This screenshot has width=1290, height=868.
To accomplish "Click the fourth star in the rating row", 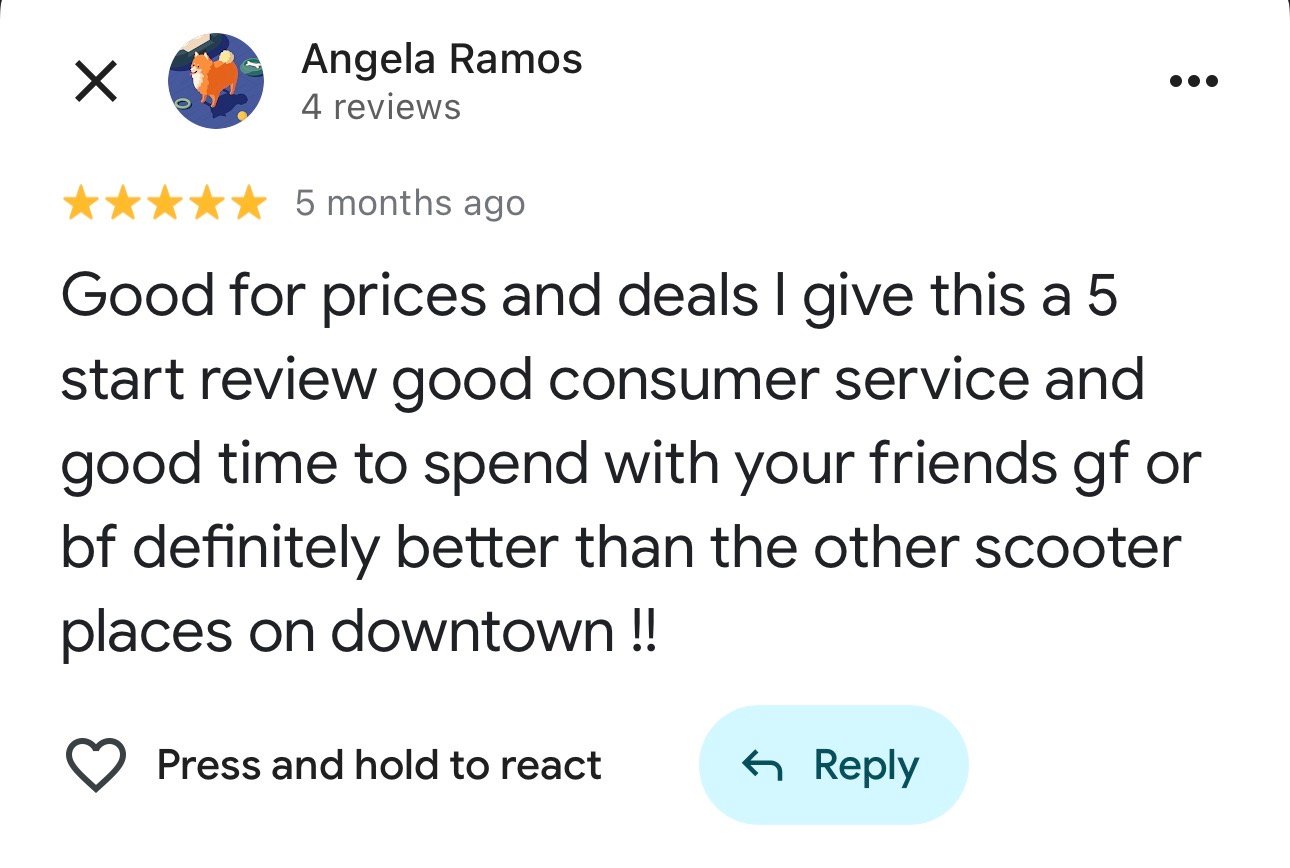I will (205, 202).
